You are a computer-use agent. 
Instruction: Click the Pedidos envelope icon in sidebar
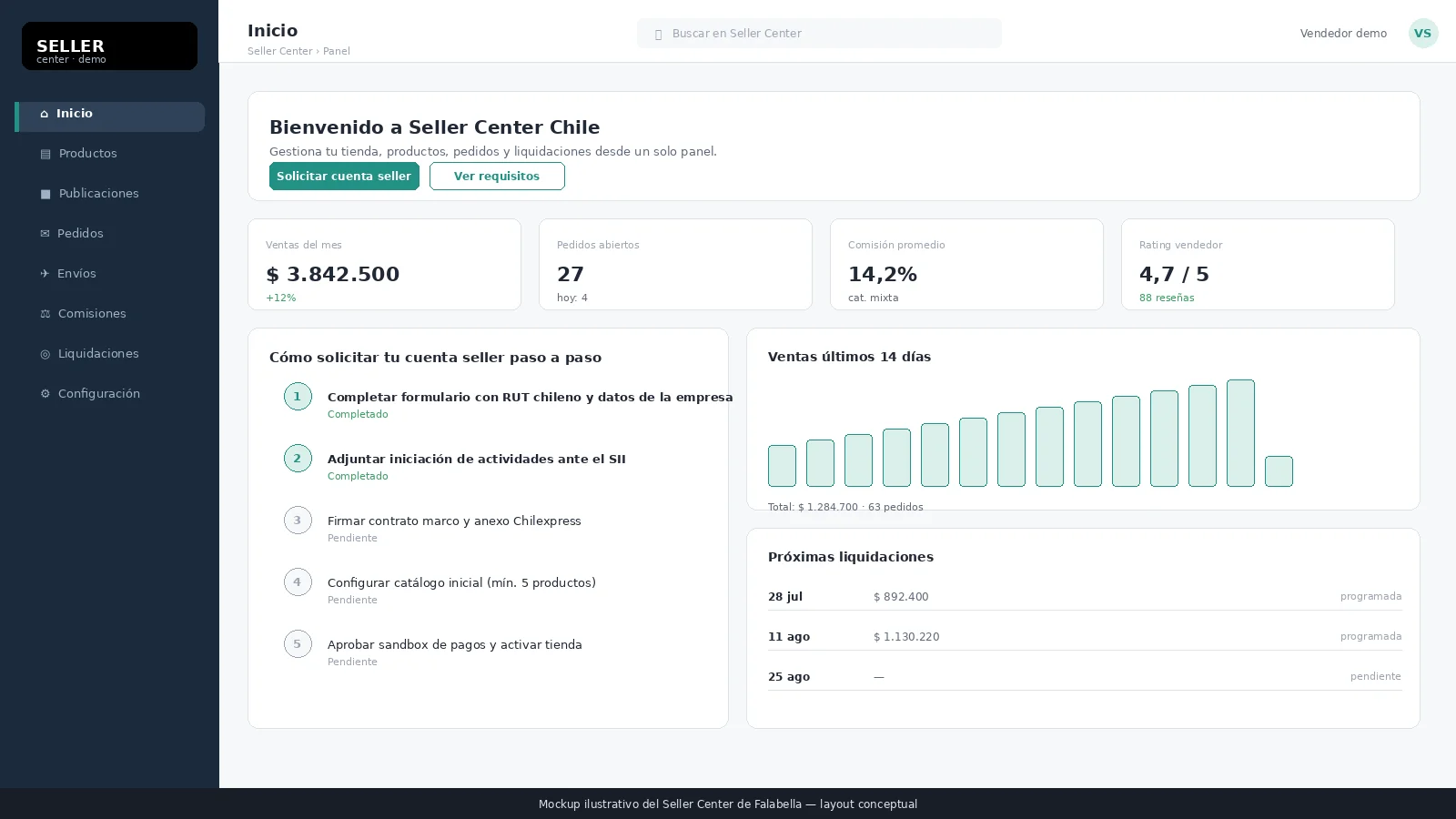pyautogui.click(x=45, y=234)
